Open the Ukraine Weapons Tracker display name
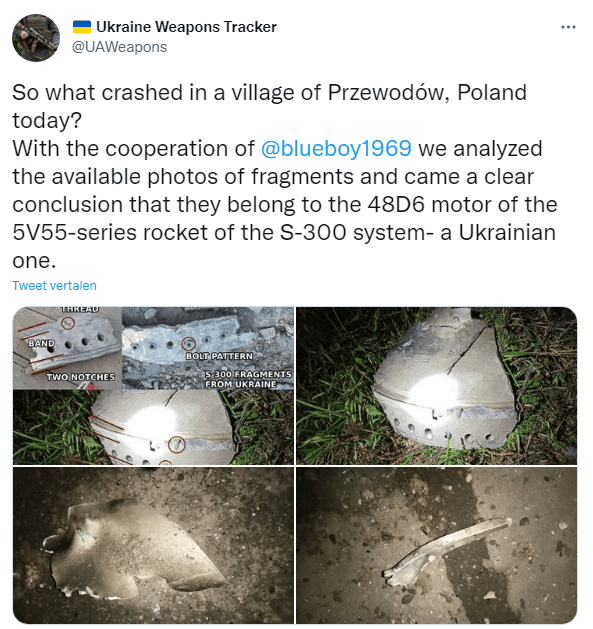Viewport: 593px width, 629px height. 186,27
